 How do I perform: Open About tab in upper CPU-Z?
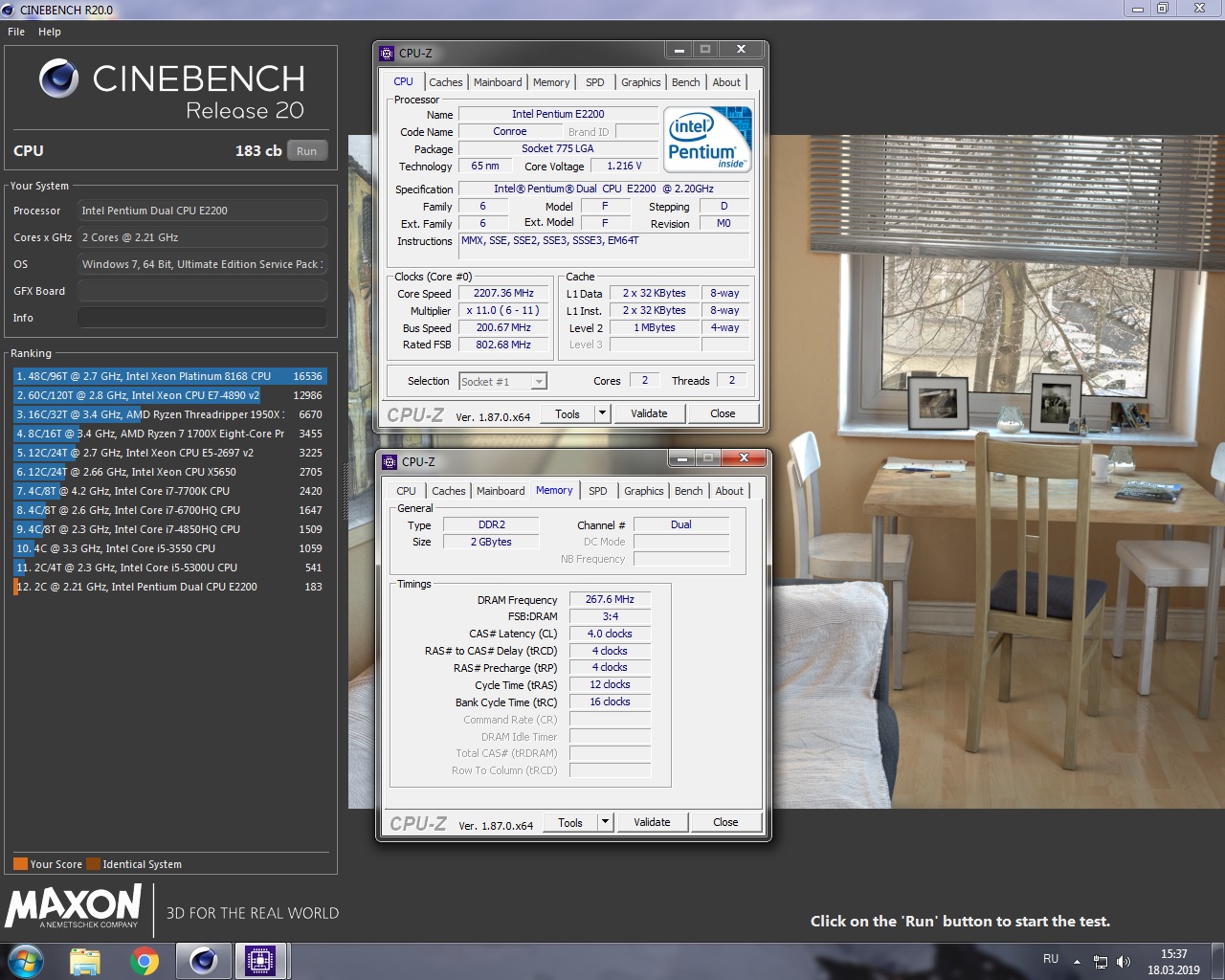tap(726, 82)
